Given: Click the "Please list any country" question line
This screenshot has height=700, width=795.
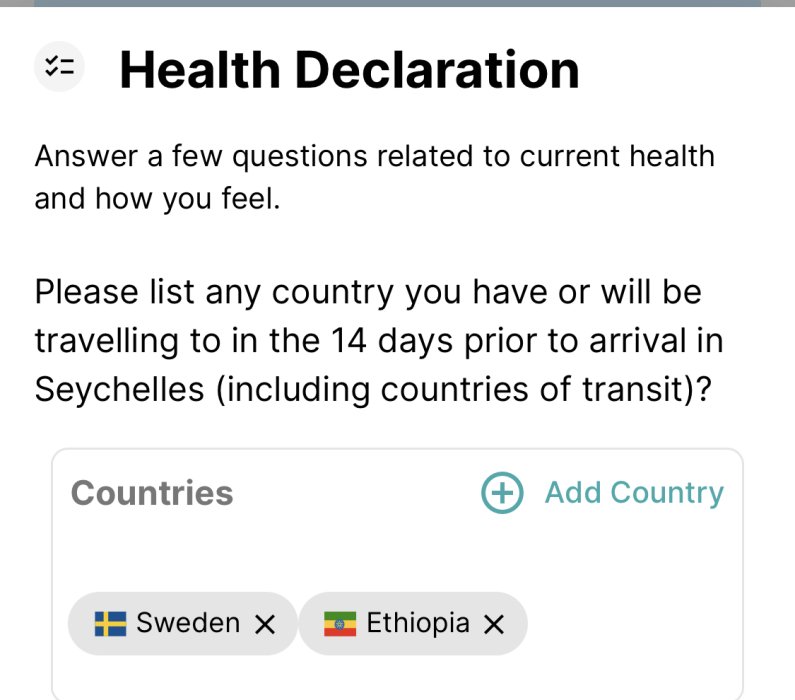Looking at the screenshot, I should pyautogui.click(x=368, y=293).
